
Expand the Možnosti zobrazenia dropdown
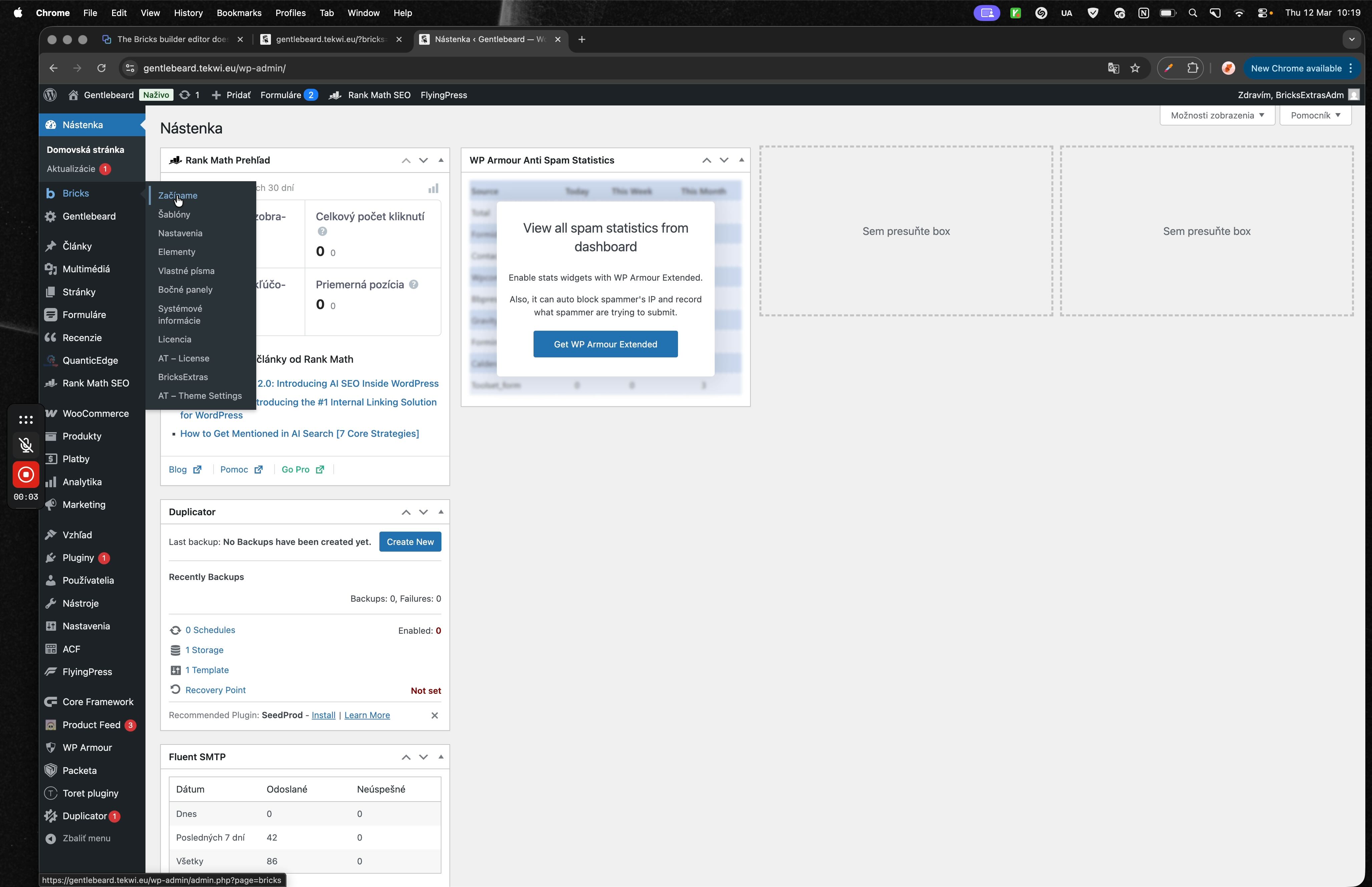(x=1217, y=115)
